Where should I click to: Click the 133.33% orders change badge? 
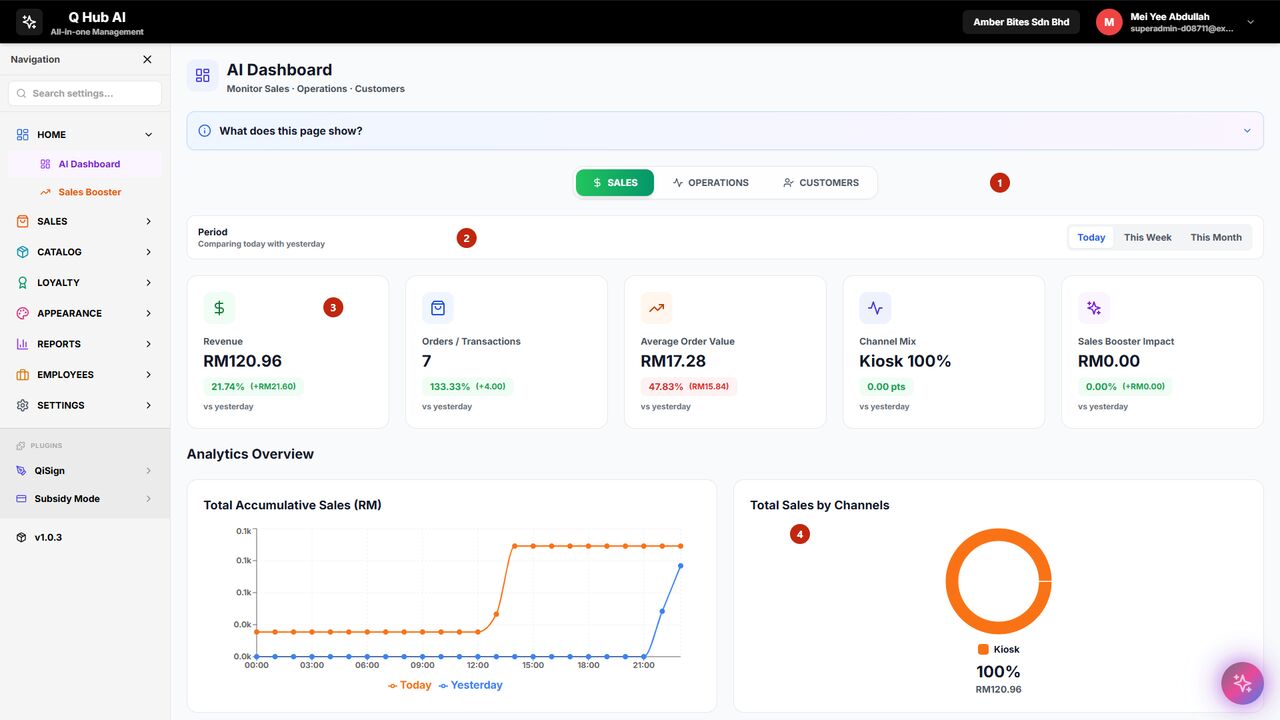(467, 386)
